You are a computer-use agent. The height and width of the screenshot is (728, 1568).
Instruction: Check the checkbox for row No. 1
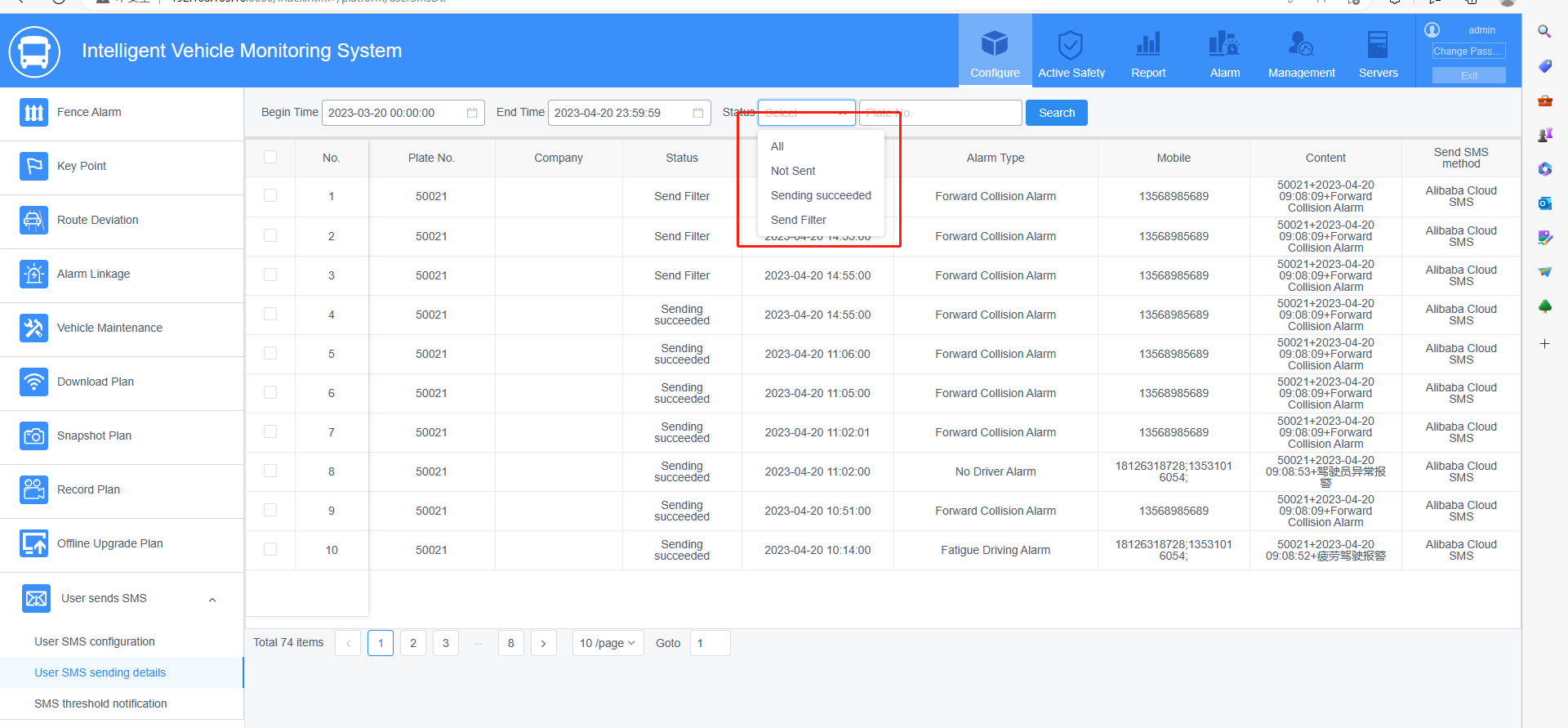pos(270,196)
